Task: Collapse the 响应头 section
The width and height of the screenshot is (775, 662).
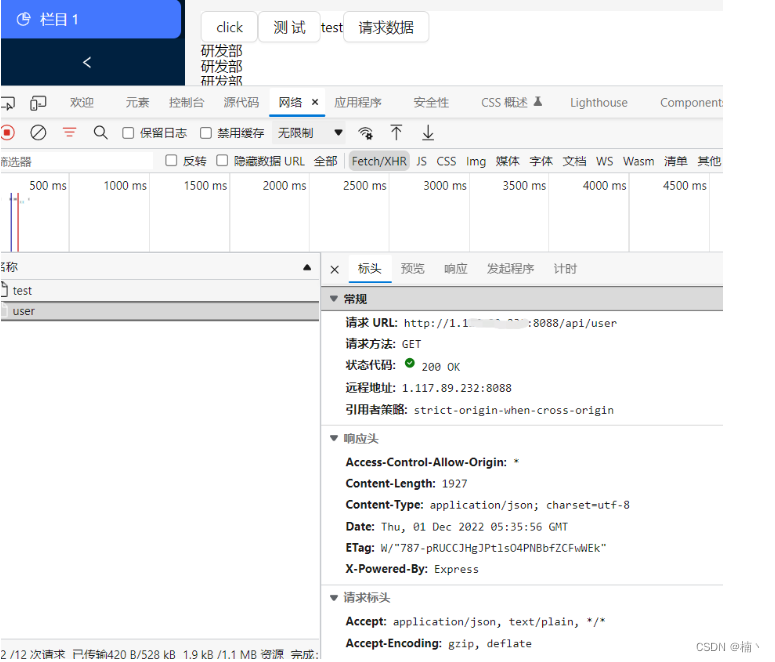Action: pos(334,439)
